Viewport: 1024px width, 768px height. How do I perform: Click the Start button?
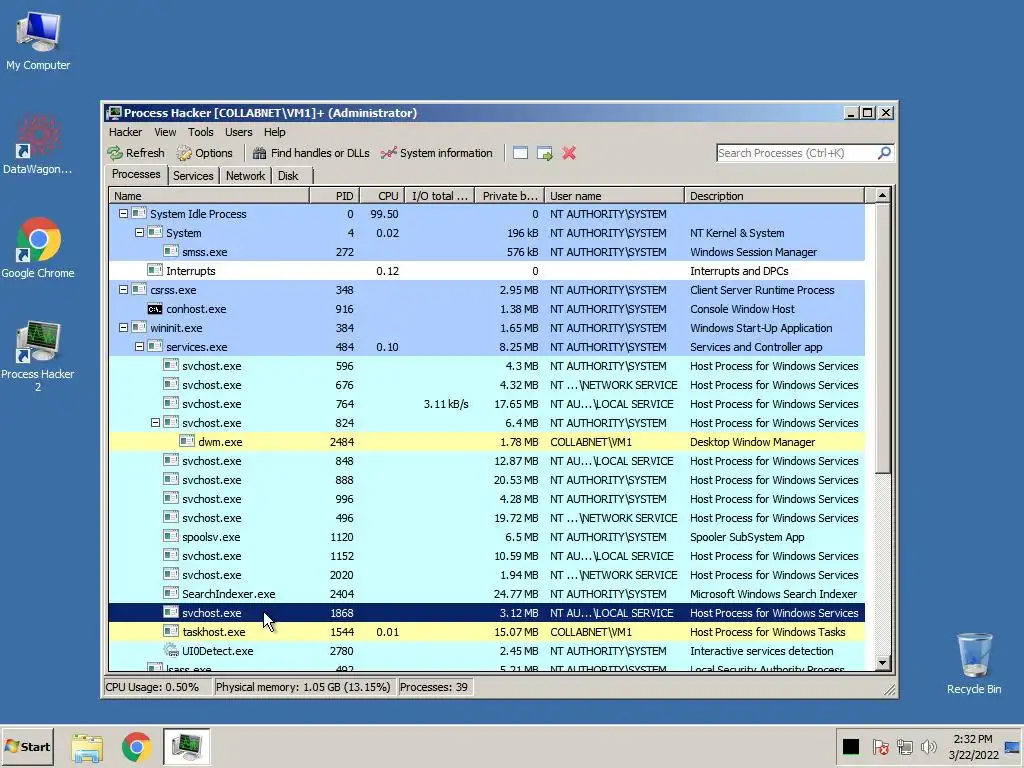27,746
